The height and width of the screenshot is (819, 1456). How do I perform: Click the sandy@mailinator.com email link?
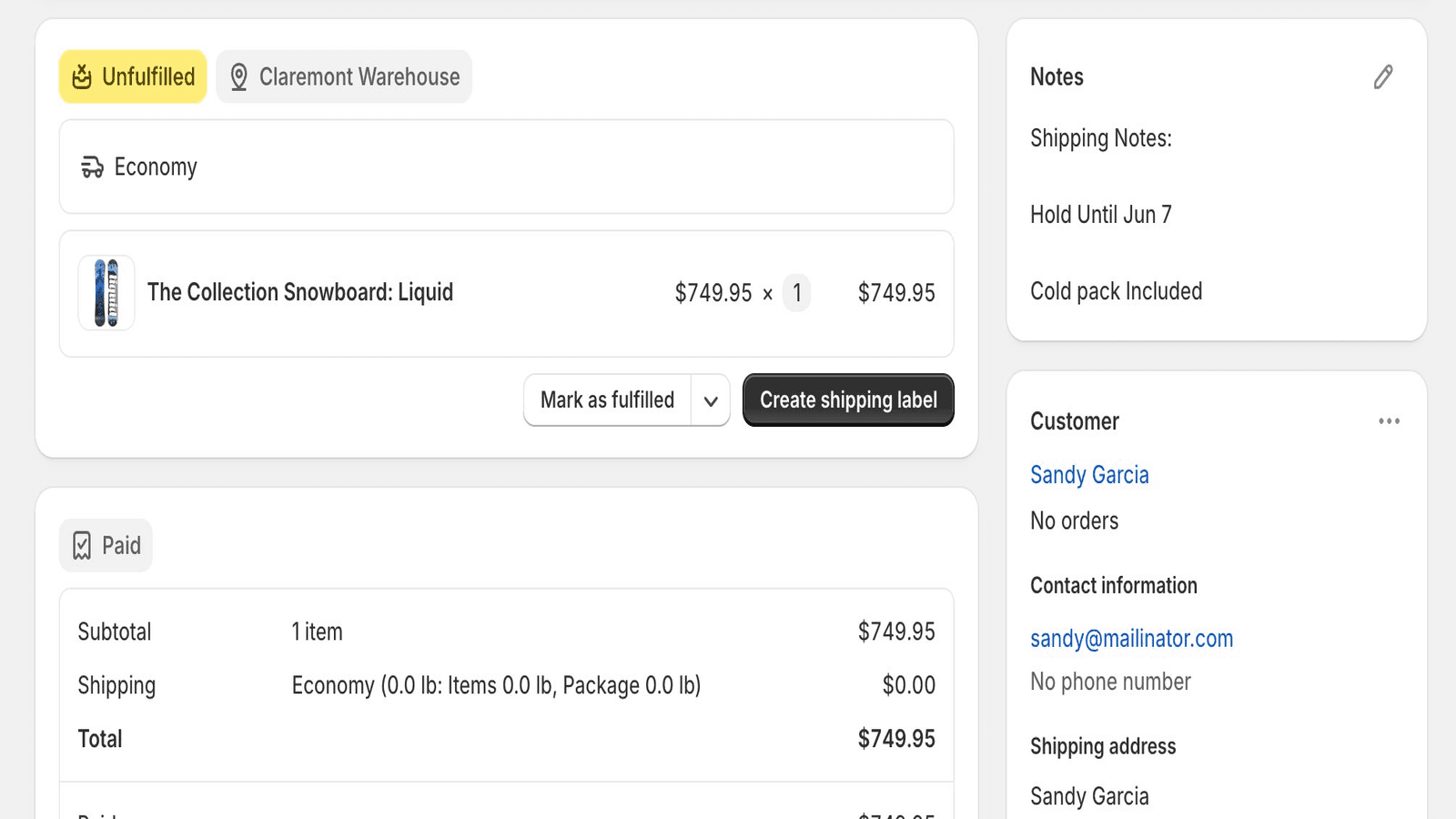(1131, 639)
